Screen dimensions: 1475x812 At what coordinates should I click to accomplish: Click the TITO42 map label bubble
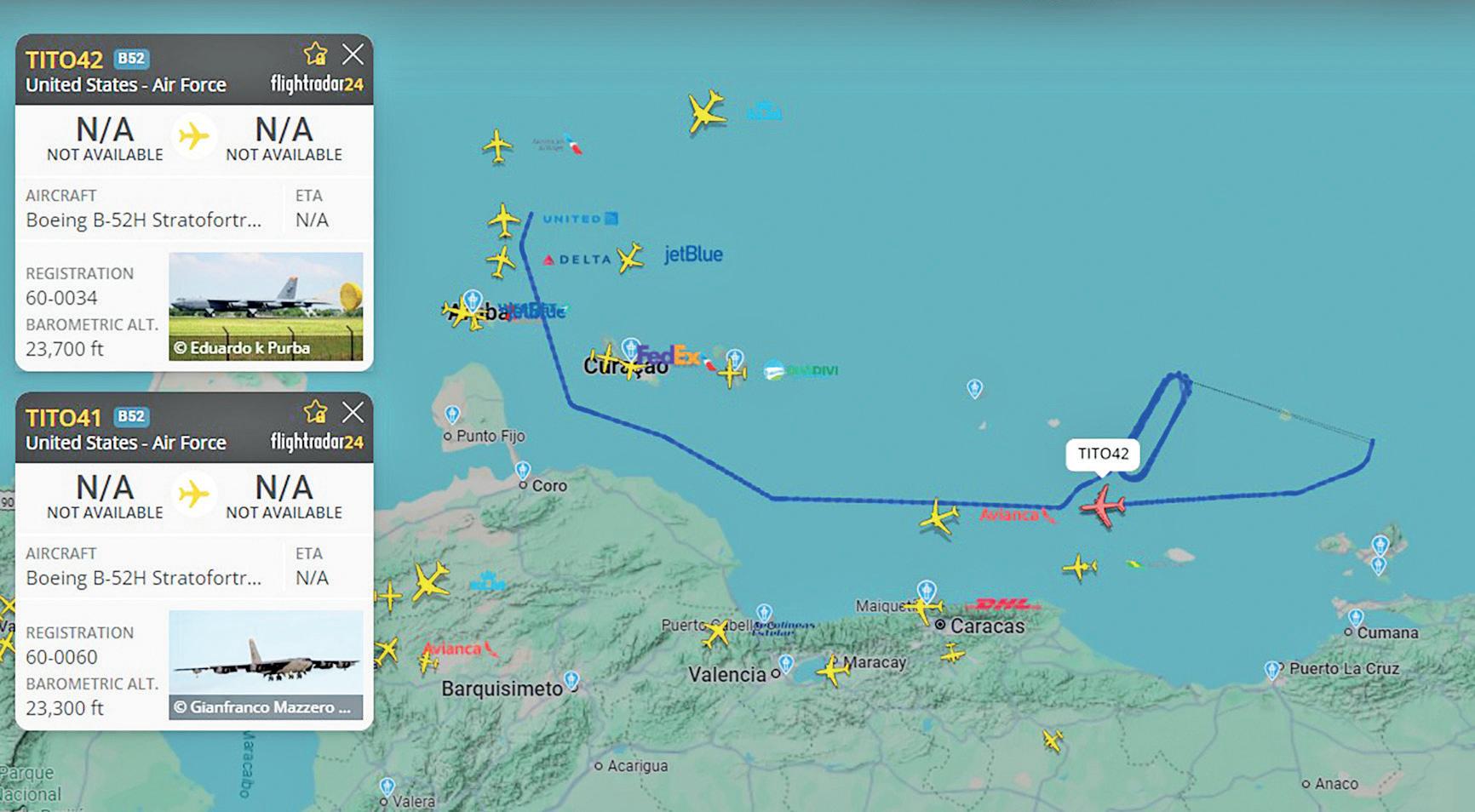[x=1103, y=454]
